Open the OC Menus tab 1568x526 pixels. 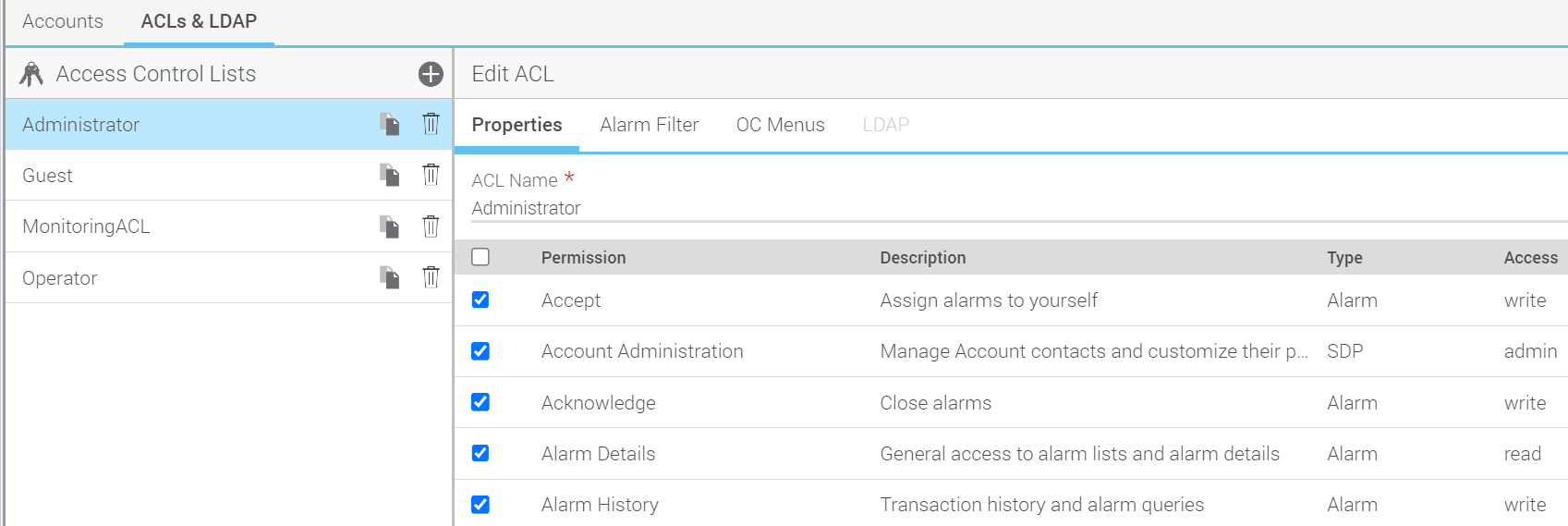pos(780,125)
